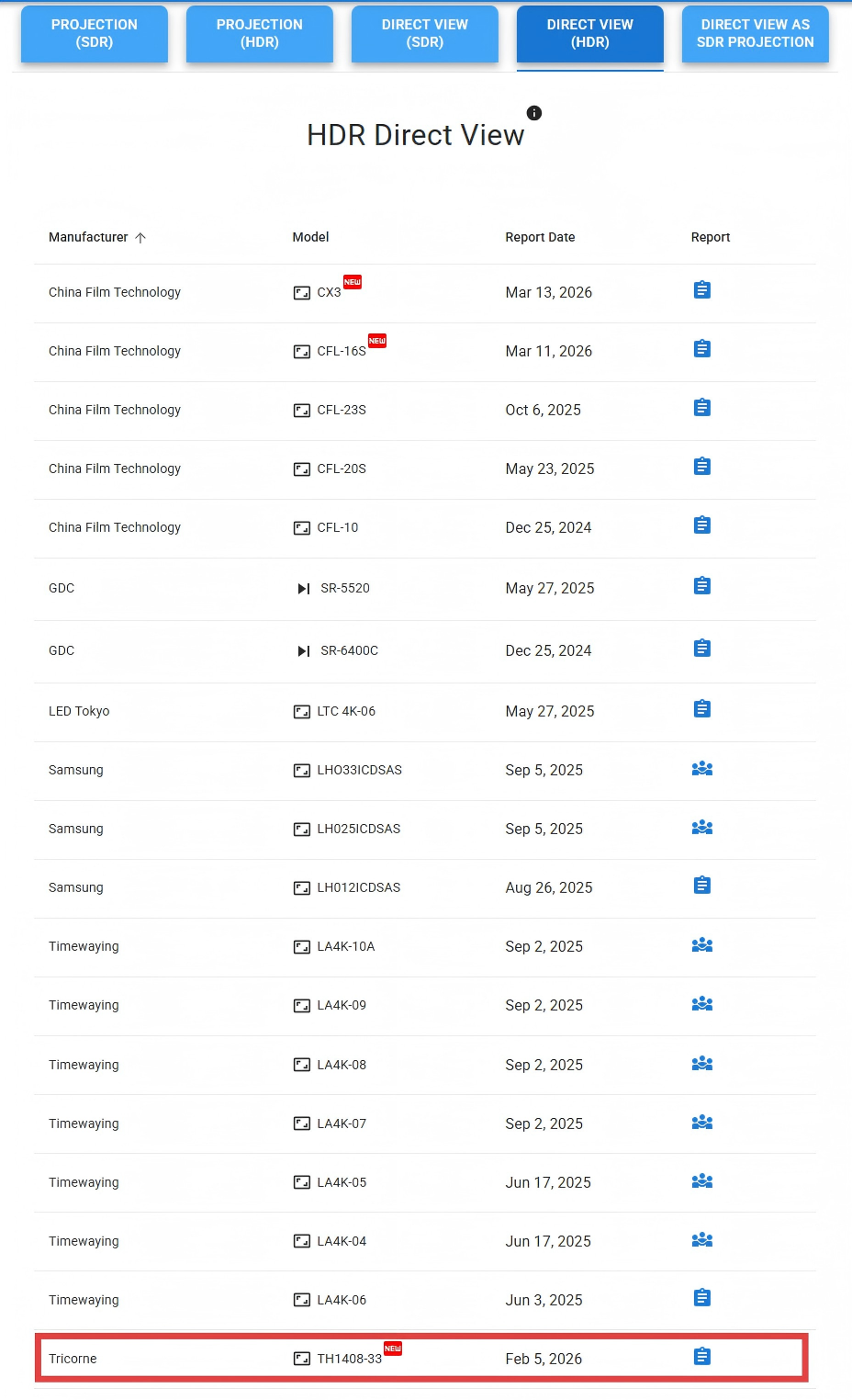Viewport: 852px width, 1400px height.
Task: Open the Direct View as SDR Projection tab
Action: click(755, 34)
